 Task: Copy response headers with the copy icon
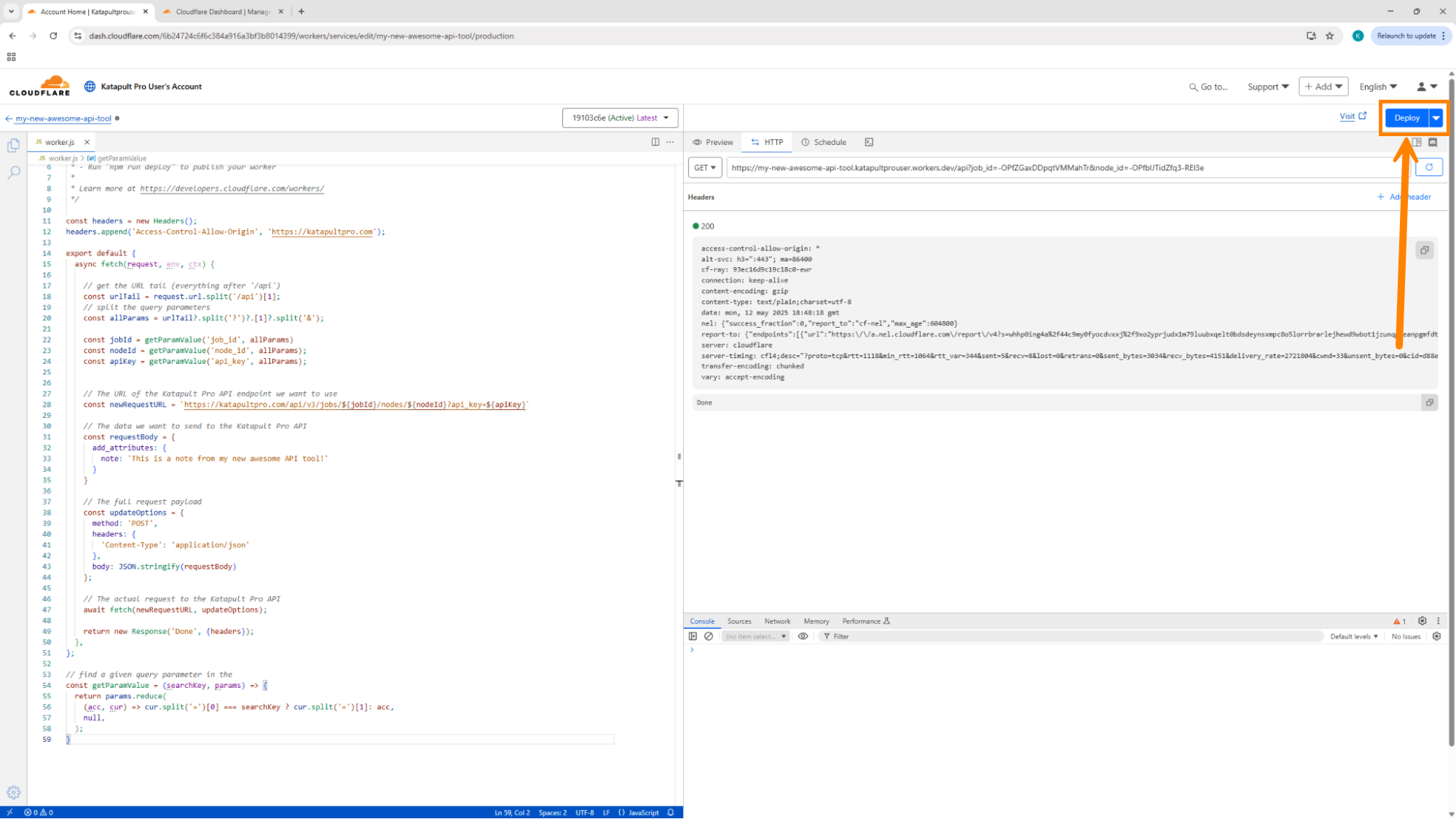click(1424, 250)
